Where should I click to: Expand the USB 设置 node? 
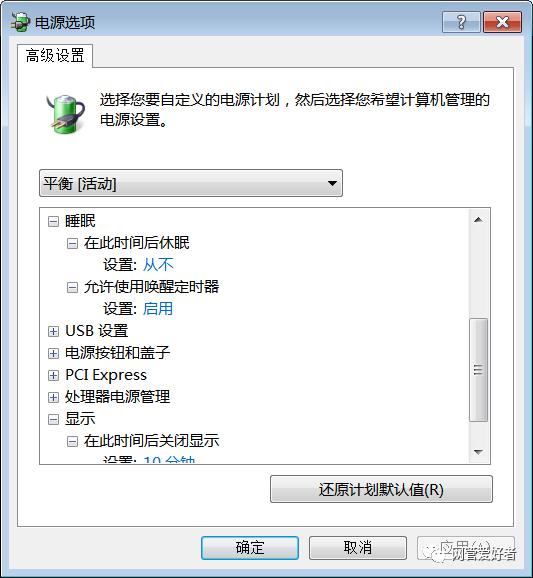point(53,331)
